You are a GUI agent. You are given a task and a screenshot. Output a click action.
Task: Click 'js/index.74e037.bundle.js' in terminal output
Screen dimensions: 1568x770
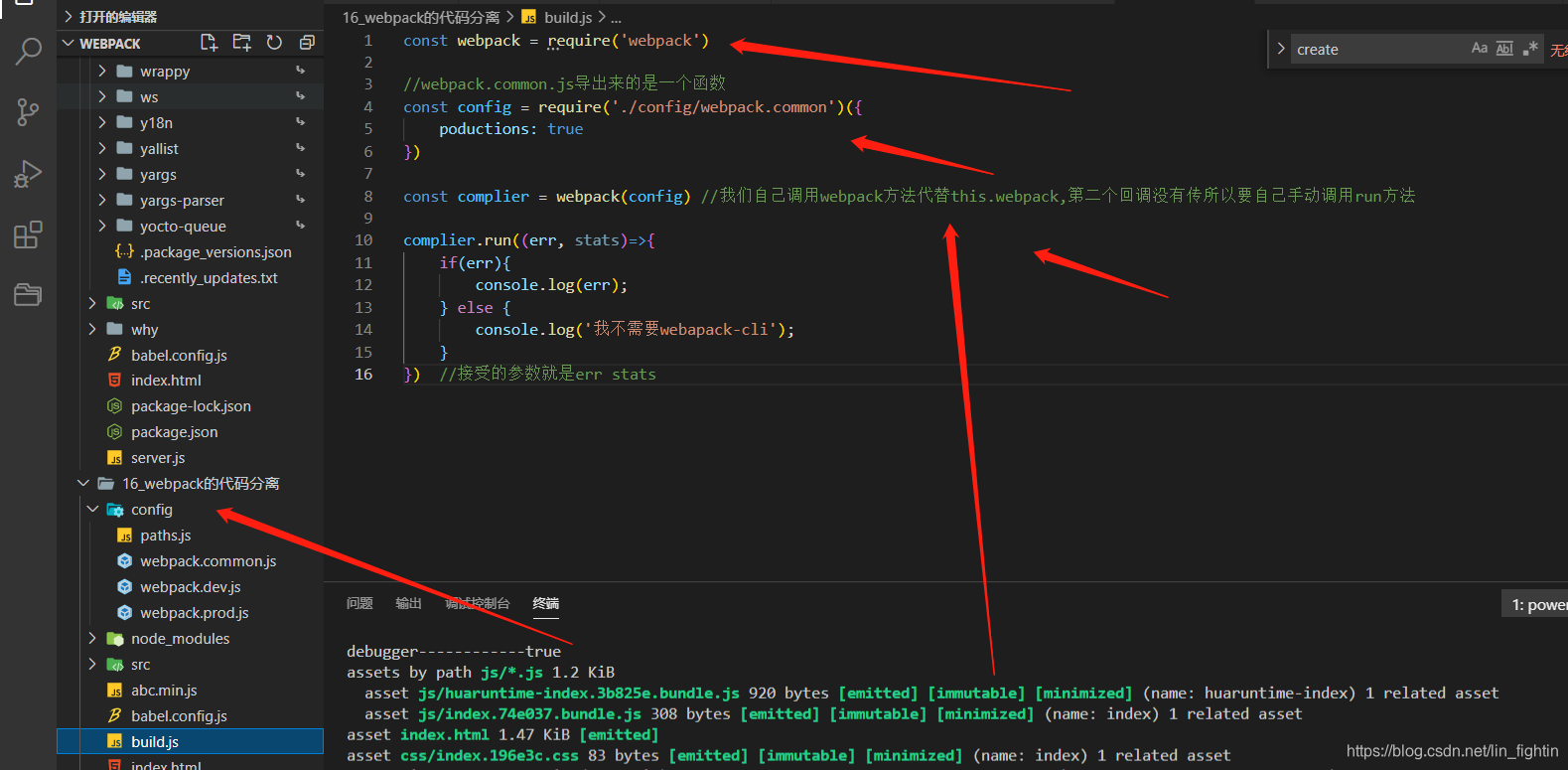(529, 714)
